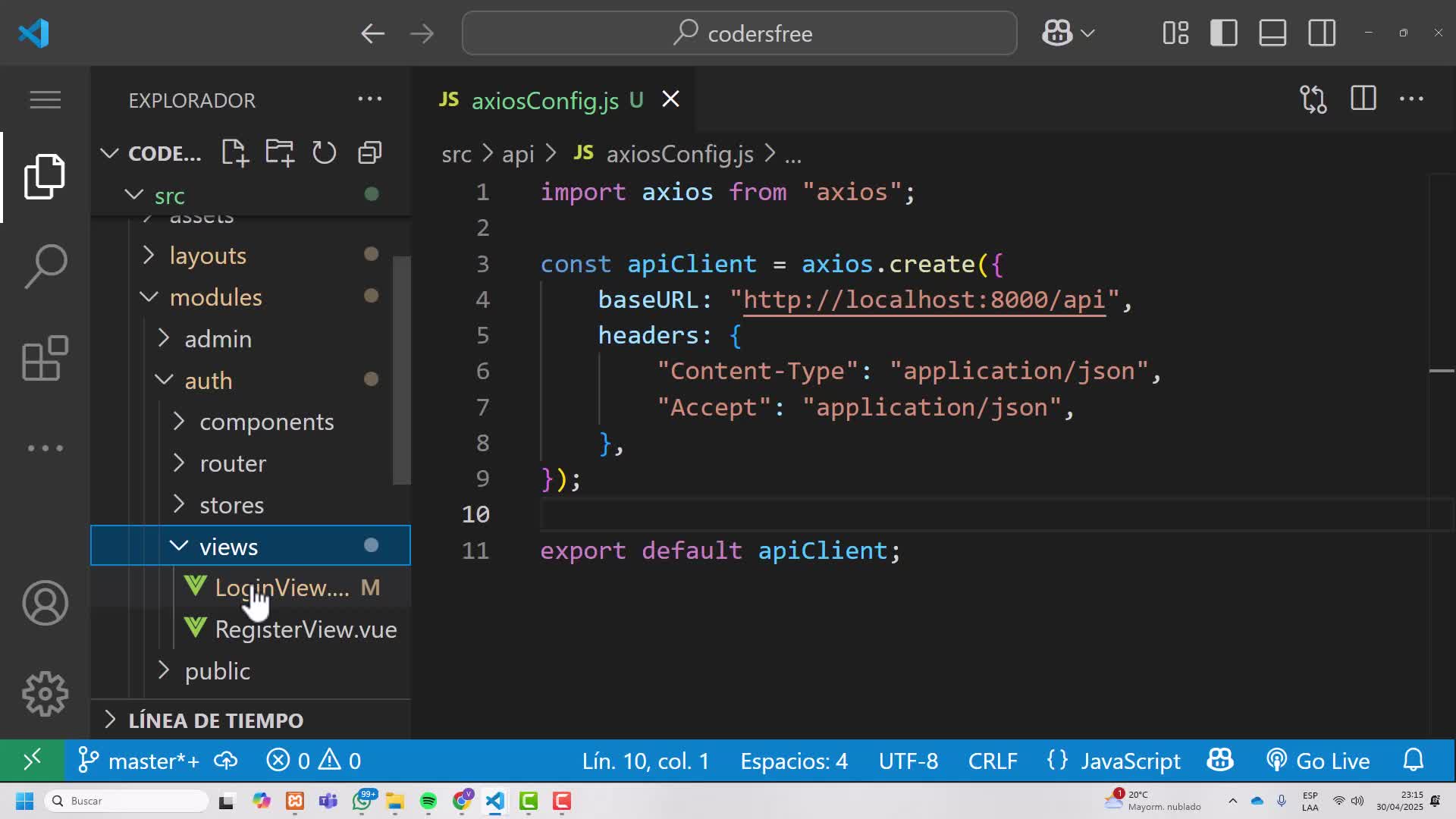Open the Copilot dropdown chevron in title bar
The image size is (1456, 819).
click(x=1087, y=33)
